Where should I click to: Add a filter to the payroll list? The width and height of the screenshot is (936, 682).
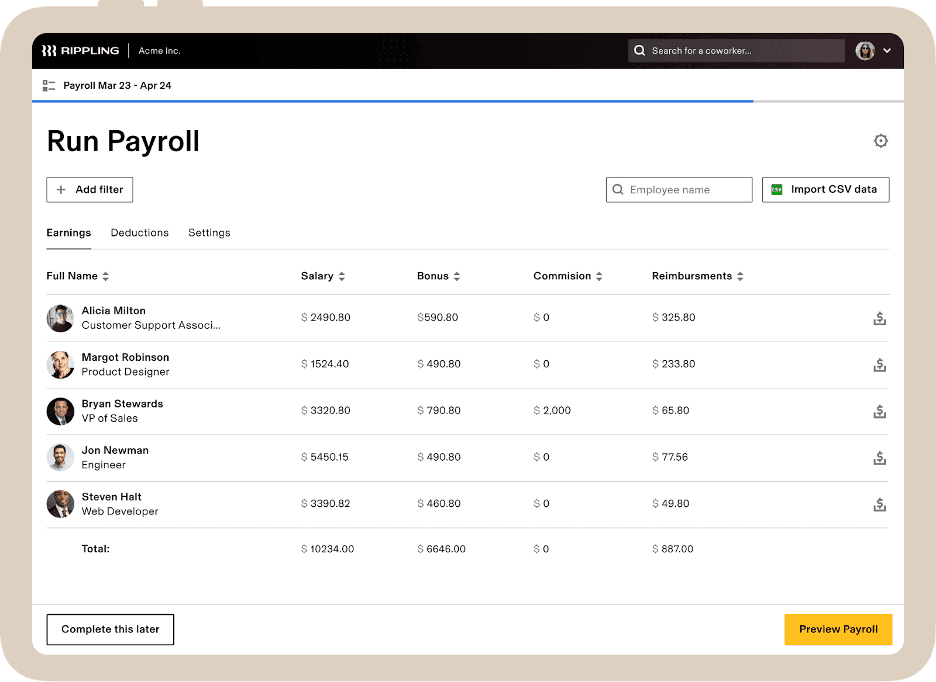click(89, 189)
